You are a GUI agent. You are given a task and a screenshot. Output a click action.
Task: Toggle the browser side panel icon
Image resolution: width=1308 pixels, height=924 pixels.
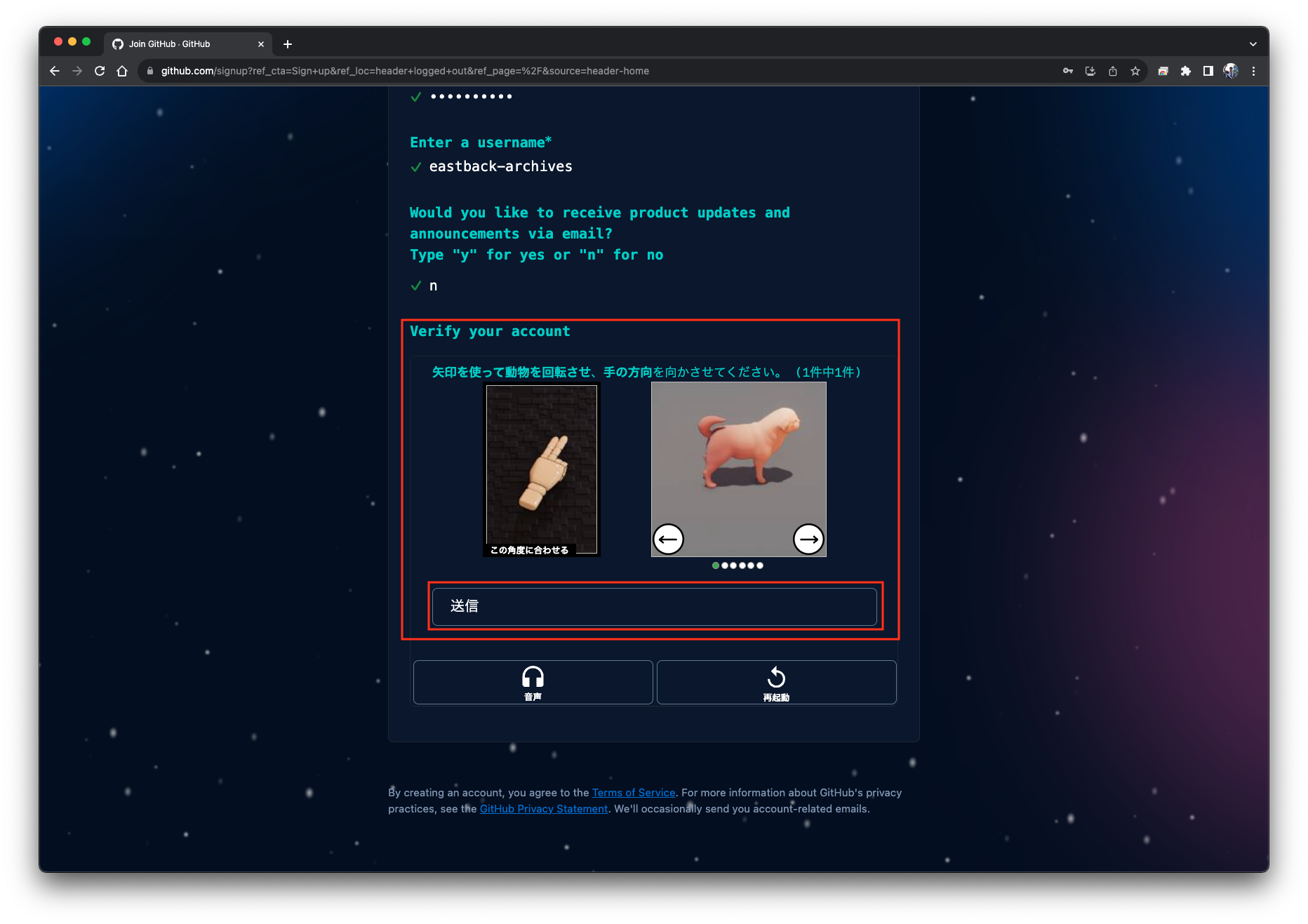pos(1208,71)
